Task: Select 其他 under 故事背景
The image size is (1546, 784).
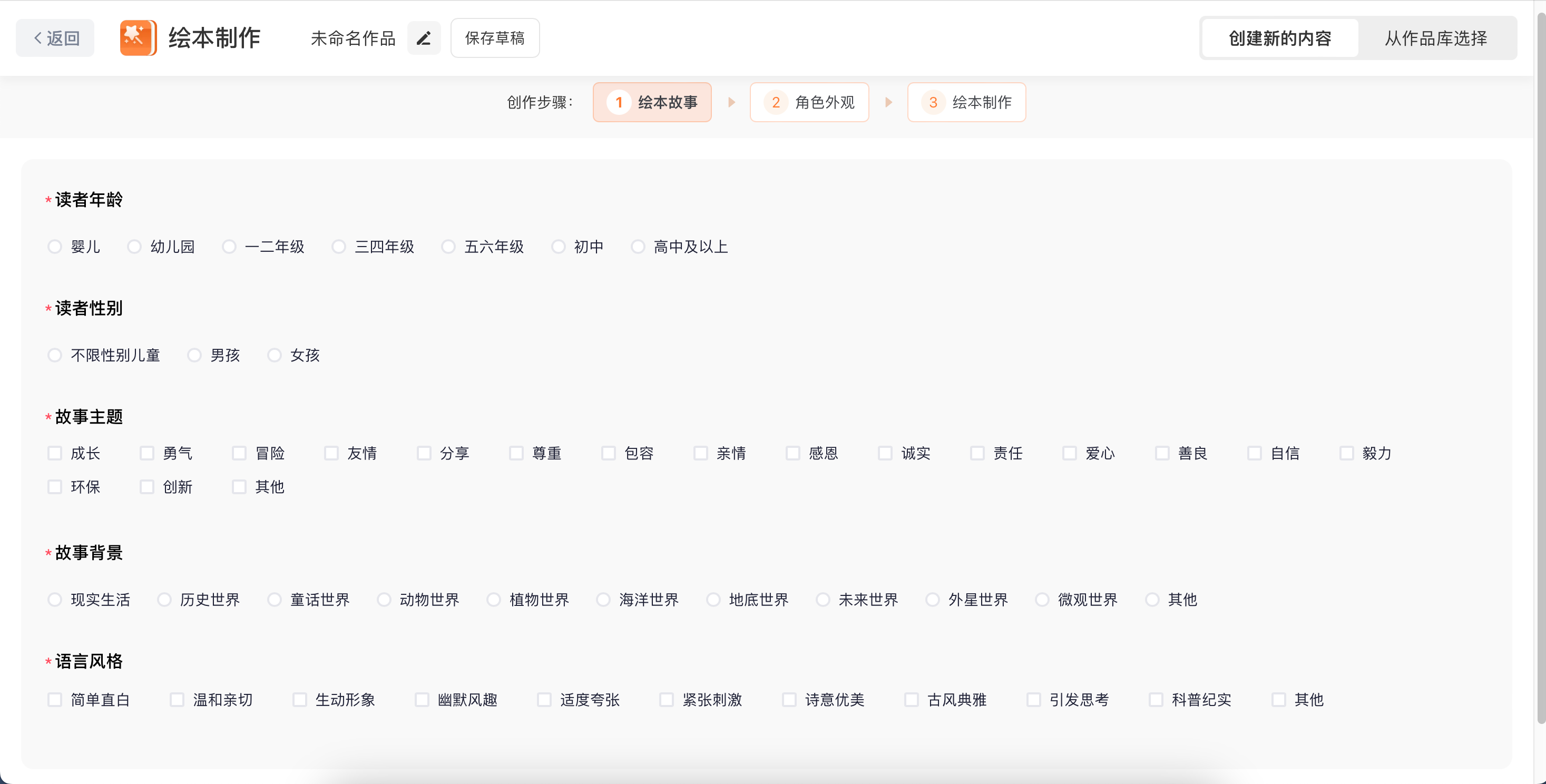Action: tap(1152, 600)
